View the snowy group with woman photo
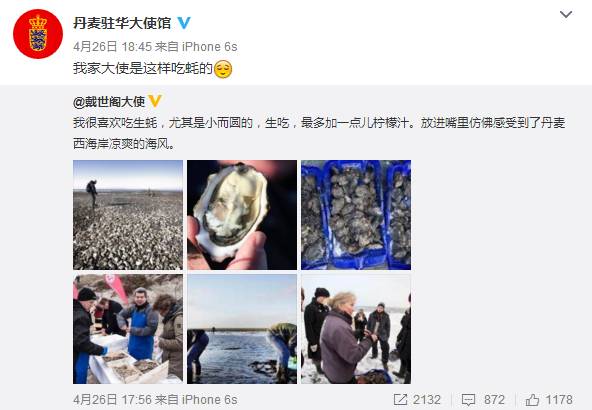The height and width of the screenshot is (410, 592). pyautogui.click(x=356, y=329)
